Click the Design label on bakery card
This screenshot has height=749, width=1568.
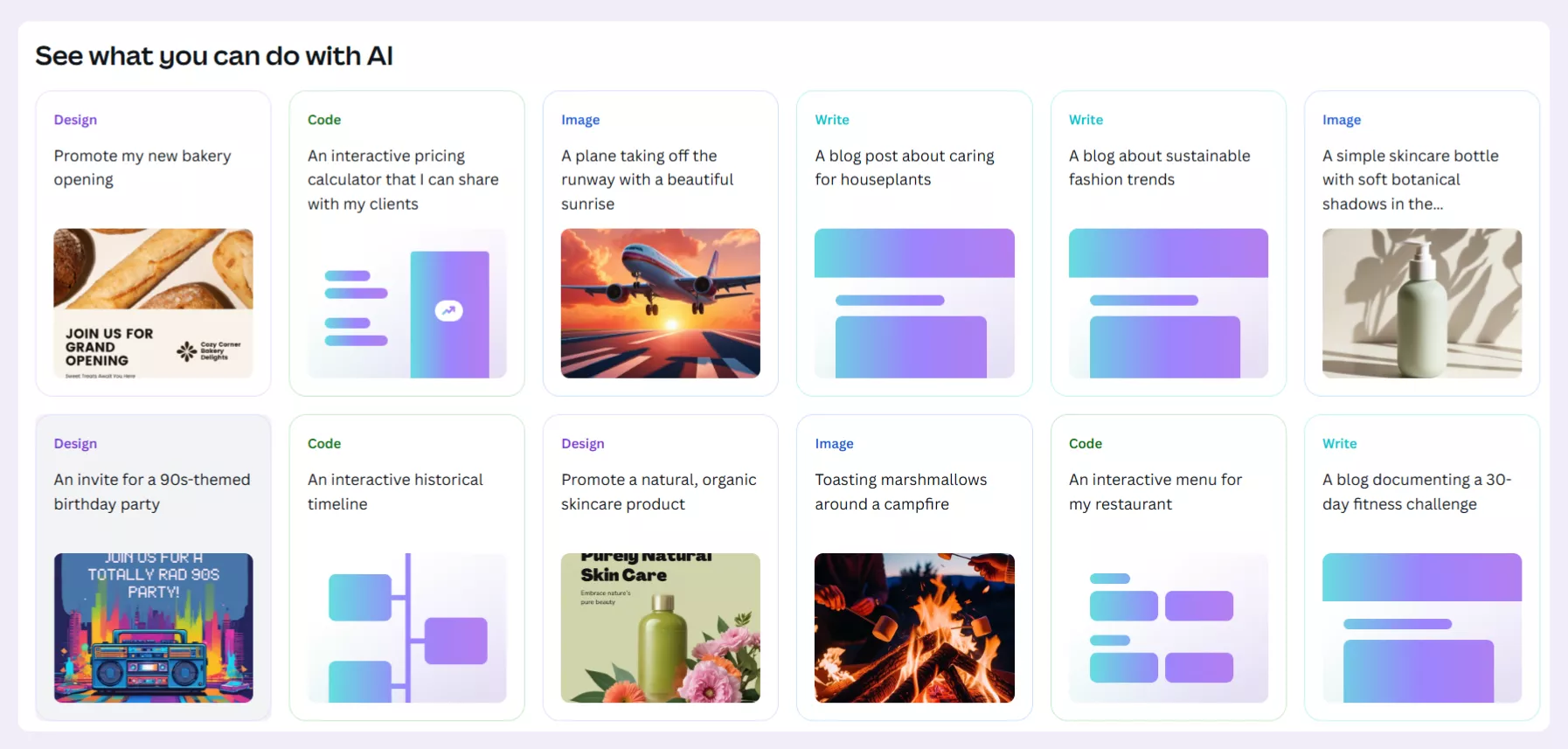pyautogui.click(x=75, y=120)
